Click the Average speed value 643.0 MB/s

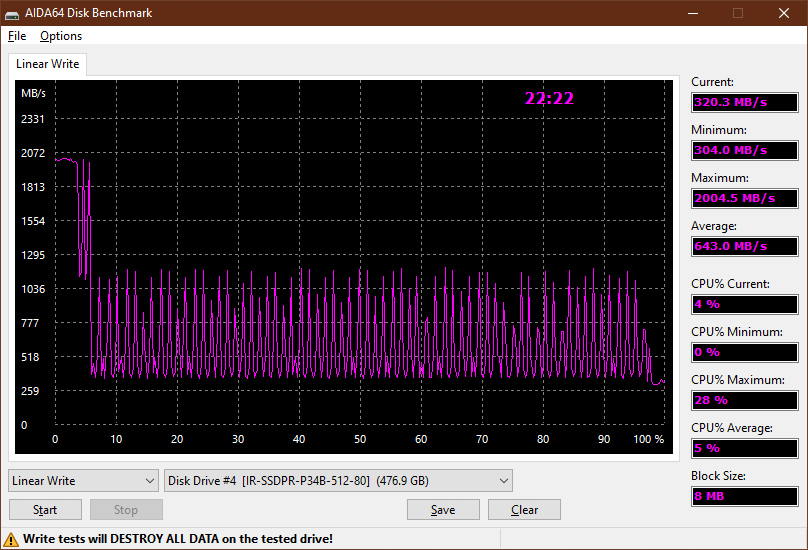745,246
